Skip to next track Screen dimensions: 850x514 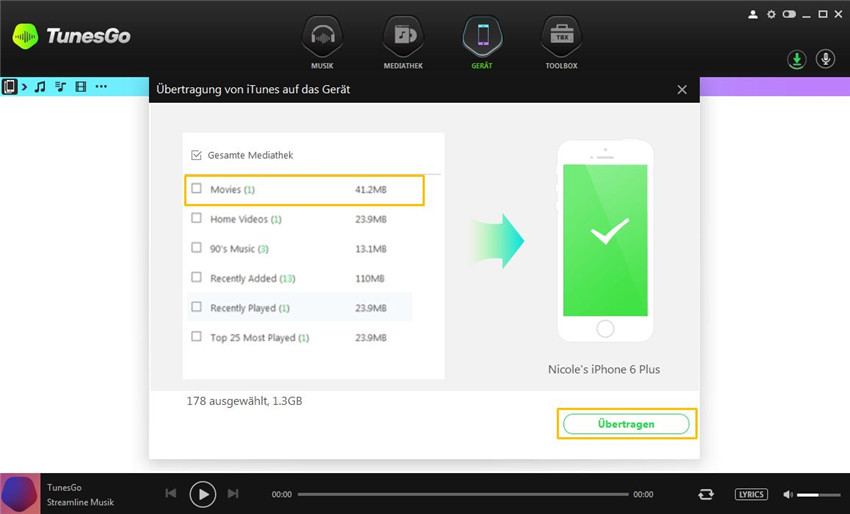pos(233,493)
